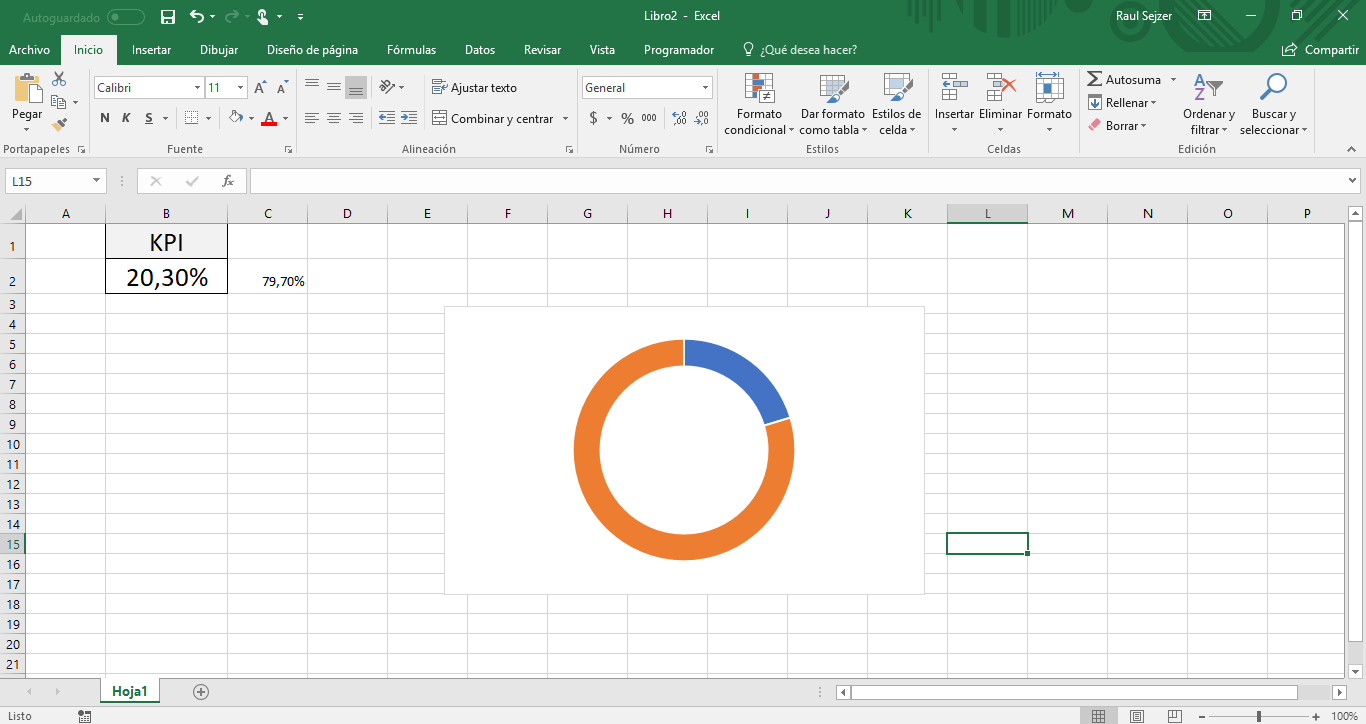The width and height of the screenshot is (1366, 724).
Task: Click the zoom slider handle
Action: (x=1258, y=716)
